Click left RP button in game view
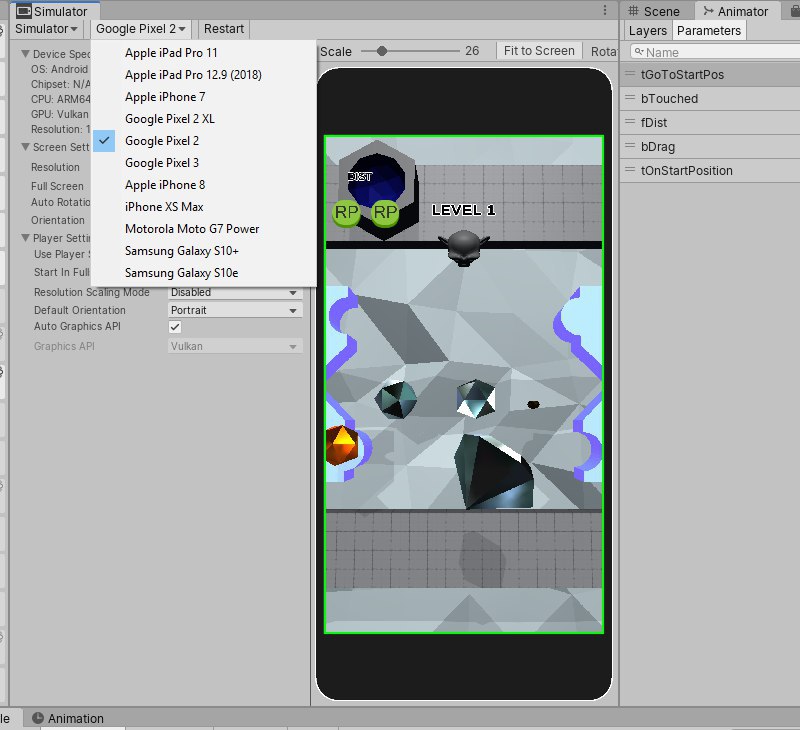 point(346,212)
